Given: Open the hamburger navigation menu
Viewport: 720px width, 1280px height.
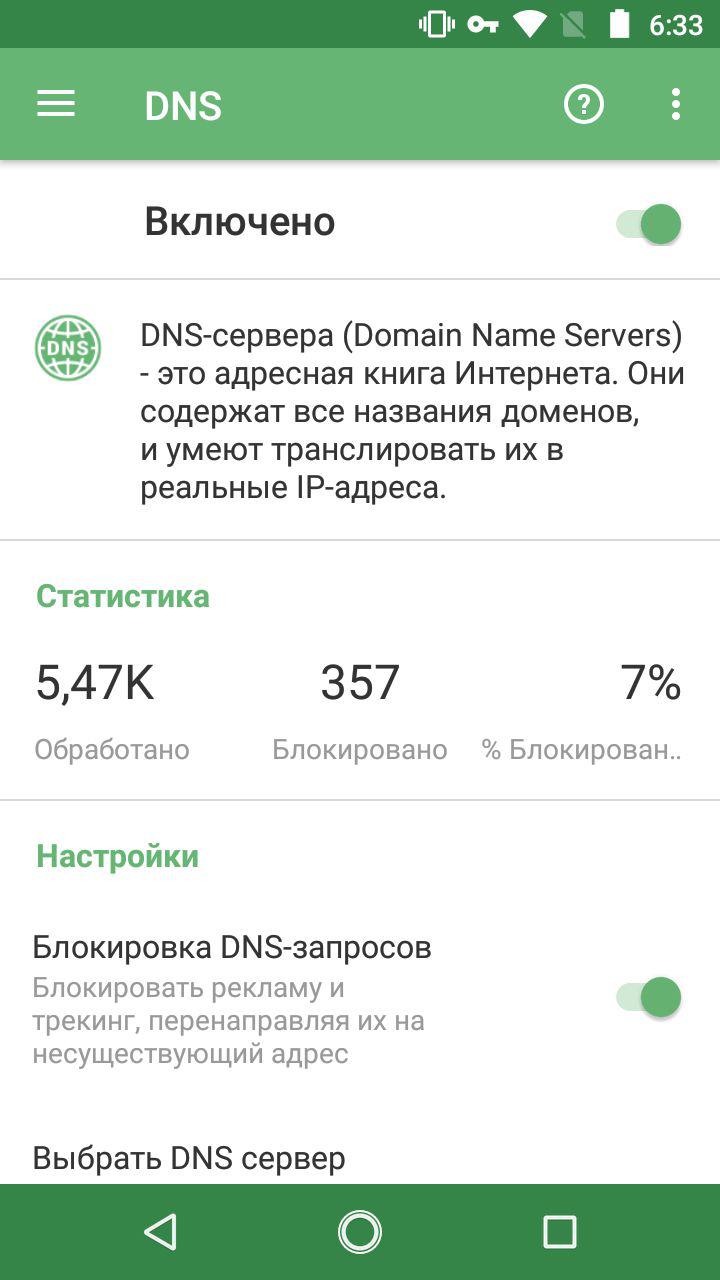Looking at the screenshot, I should pos(56,104).
